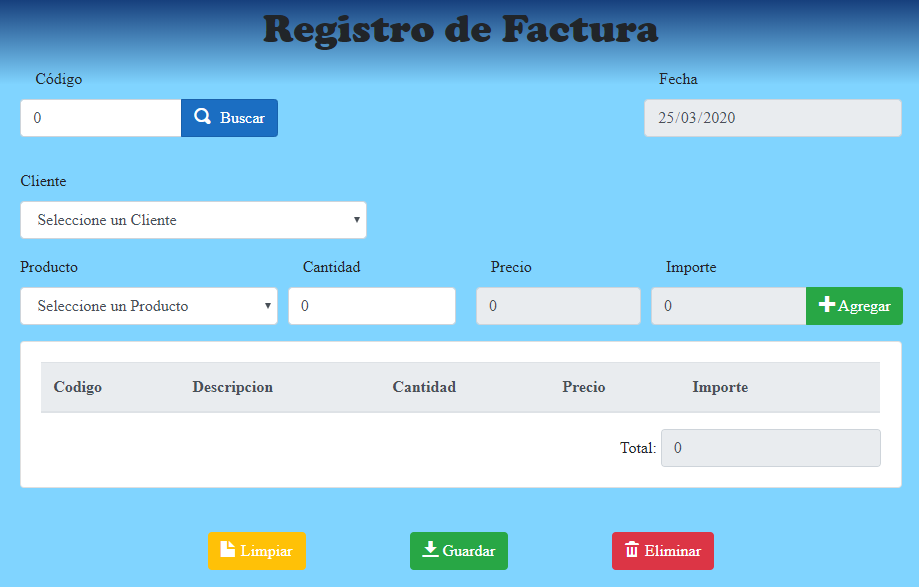Open the Seleccione un Cliente dropdown
Viewport: 919px width, 587px height.
[193, 220]
